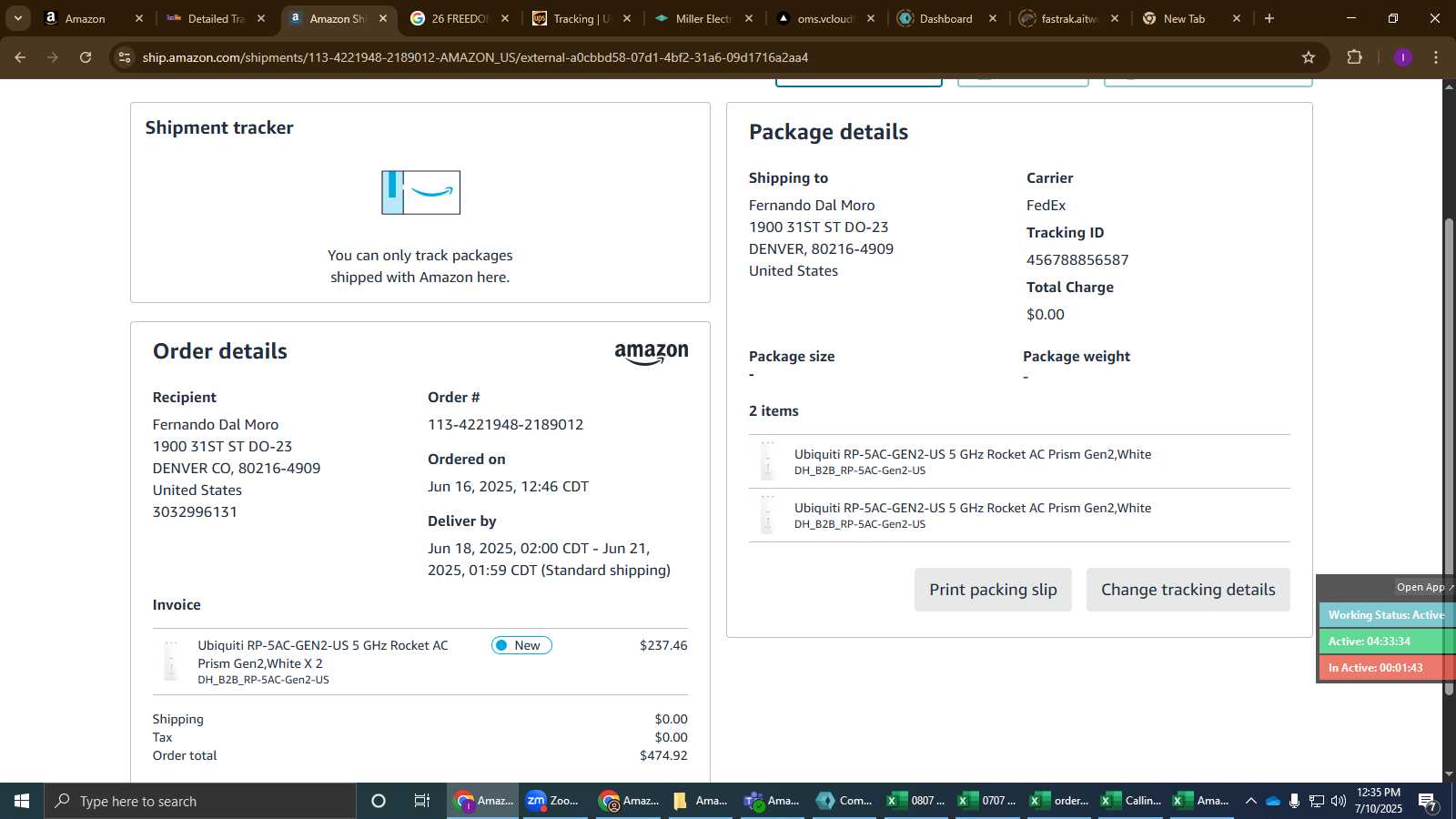Click the Active timer 04:33:34

1386,642
